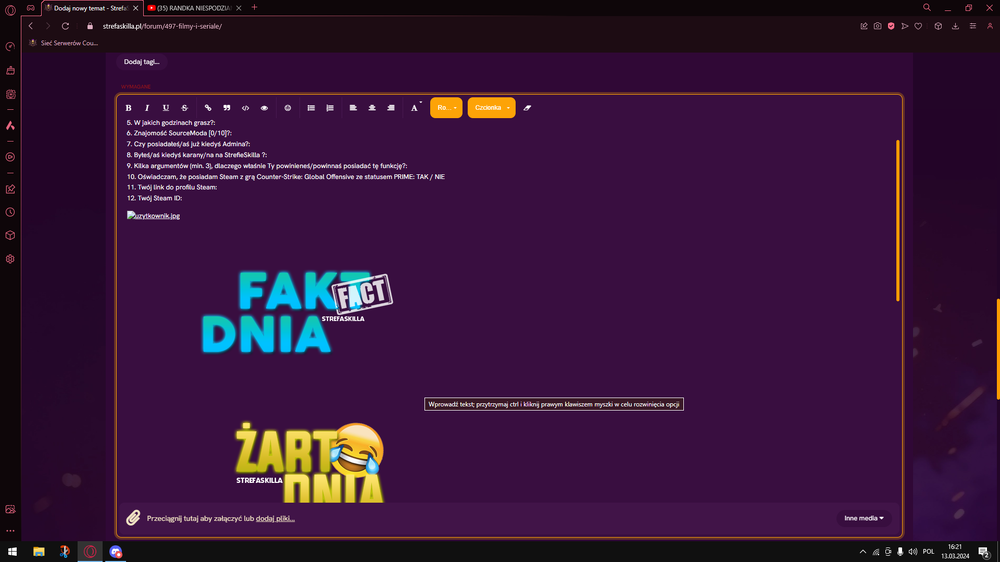Apply underline formatting in editor toolbar

pyautogui.click(x=166, y=108)
